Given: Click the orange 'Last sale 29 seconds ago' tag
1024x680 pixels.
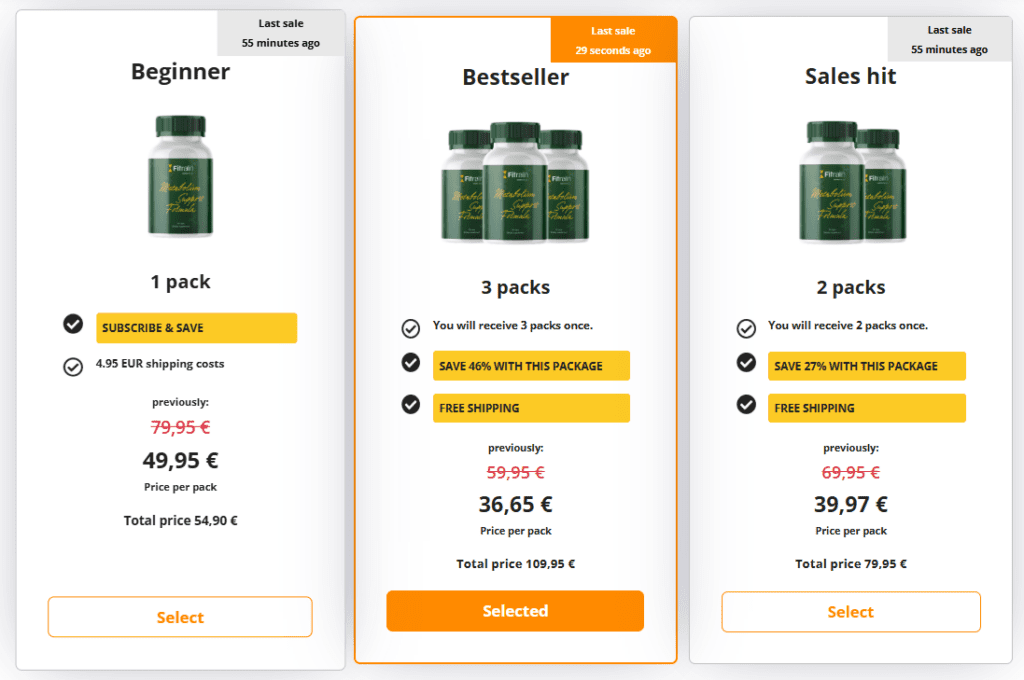Looking at the screenshot, I should [613, 40].
